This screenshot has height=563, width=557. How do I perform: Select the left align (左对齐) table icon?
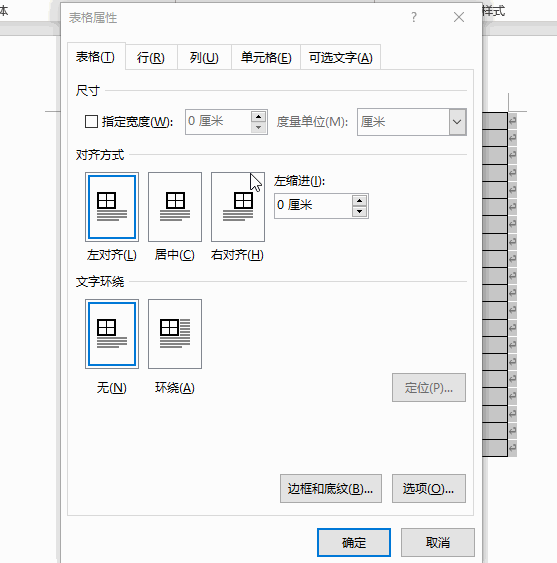112,207
